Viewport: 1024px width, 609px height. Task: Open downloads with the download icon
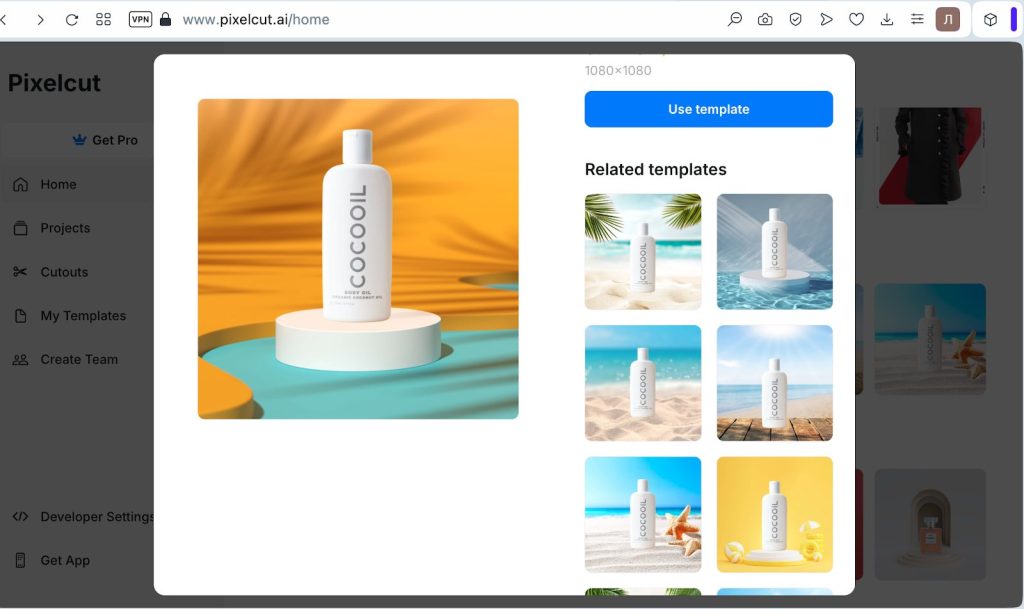[x=887, y=20]
